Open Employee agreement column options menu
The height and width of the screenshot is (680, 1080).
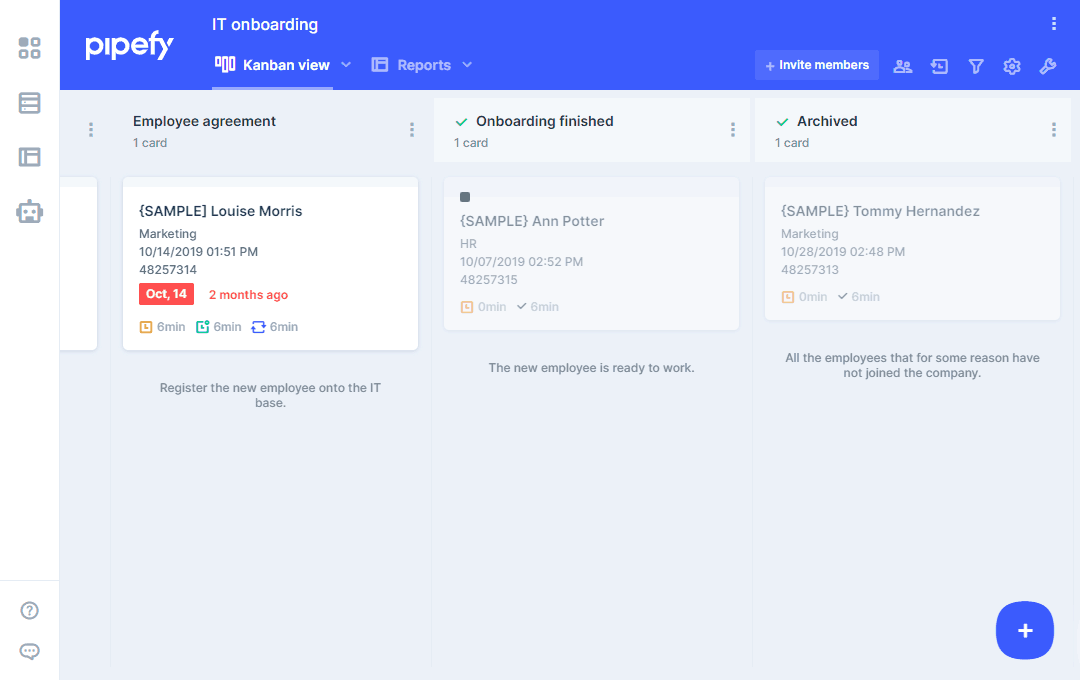(x=412, y=130)
